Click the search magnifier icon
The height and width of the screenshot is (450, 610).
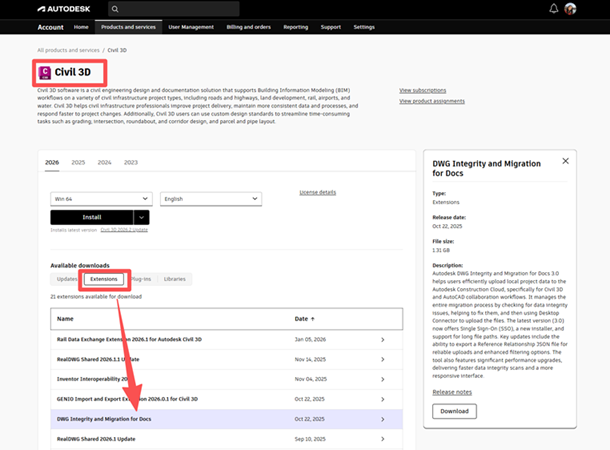coord(115,9)
